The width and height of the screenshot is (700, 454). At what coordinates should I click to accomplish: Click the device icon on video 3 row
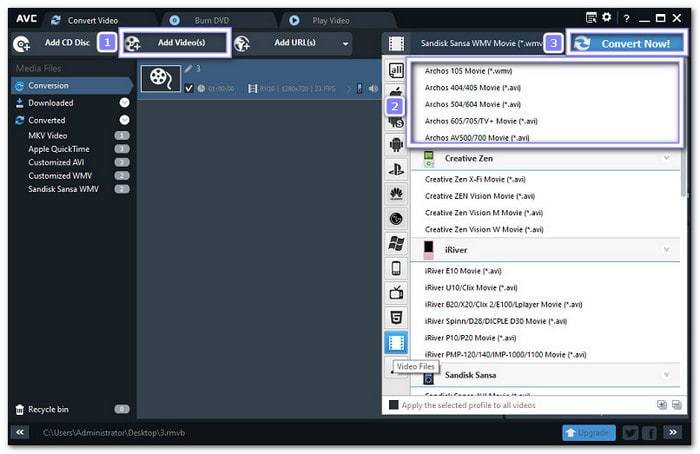pos(360,88)
